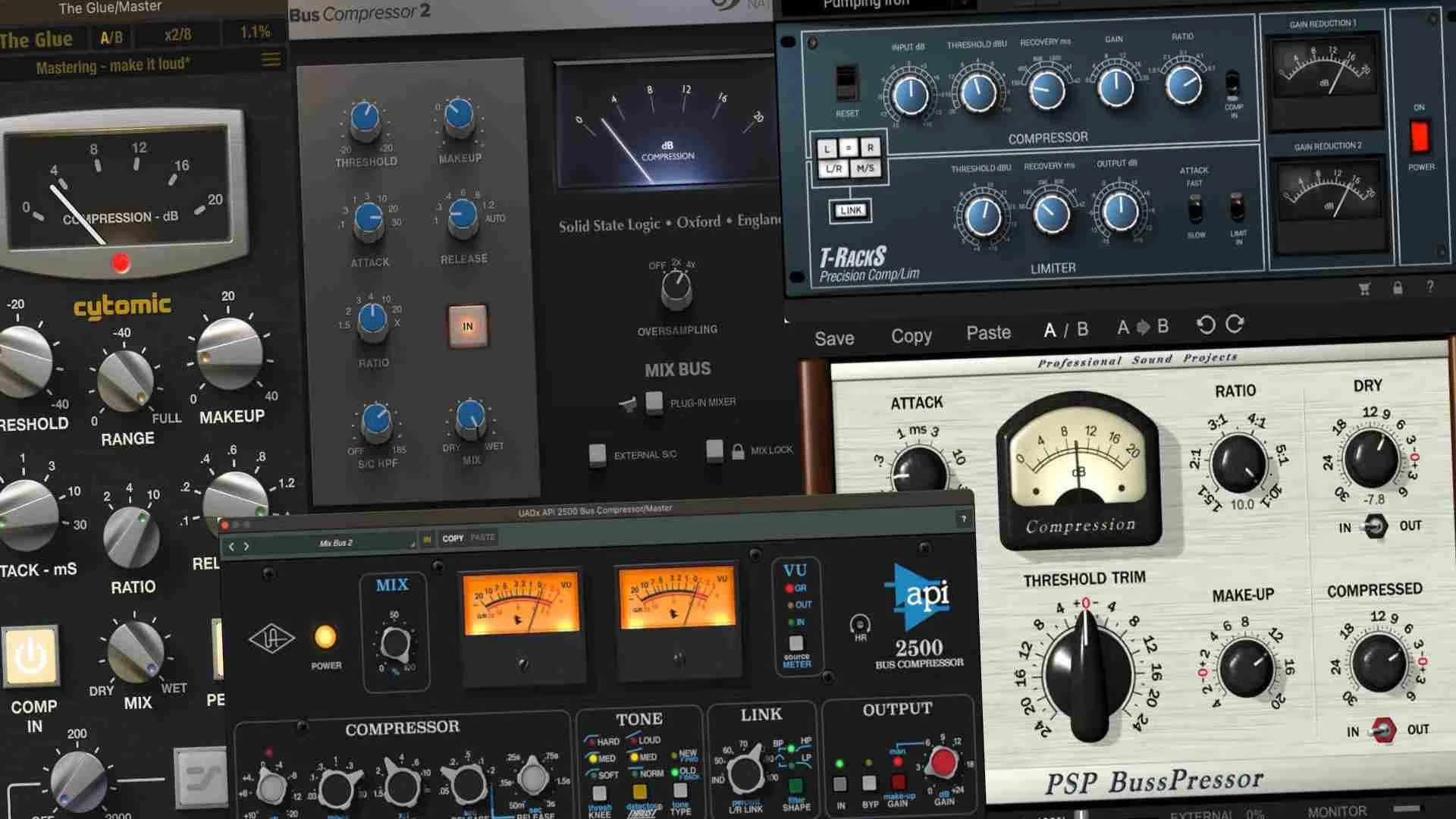Screen dimensions: 1456x819
Task: Toggle the EXTERNAL S/C button
Action: 598,454
